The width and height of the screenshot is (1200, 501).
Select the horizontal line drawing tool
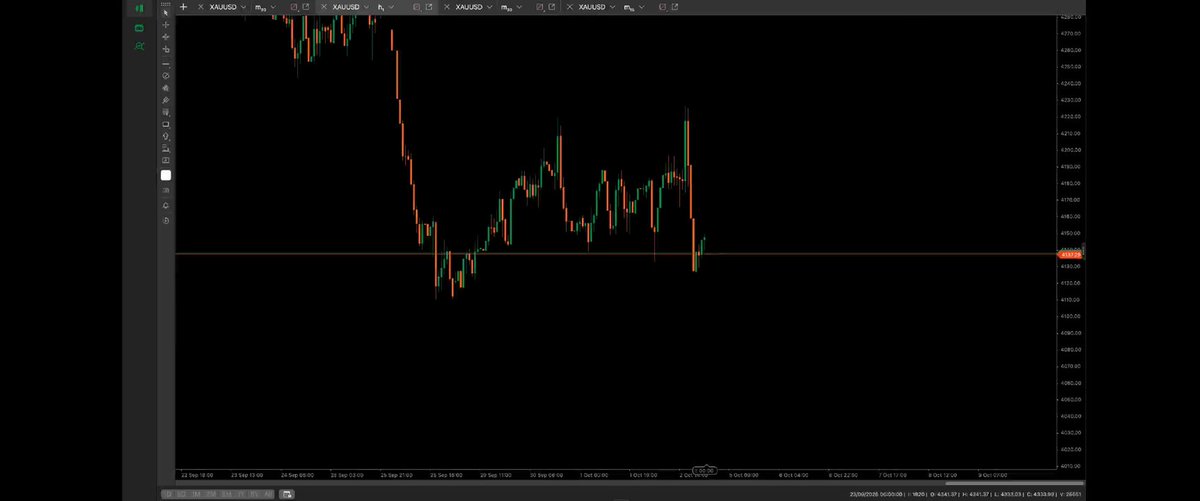(166, 63)
